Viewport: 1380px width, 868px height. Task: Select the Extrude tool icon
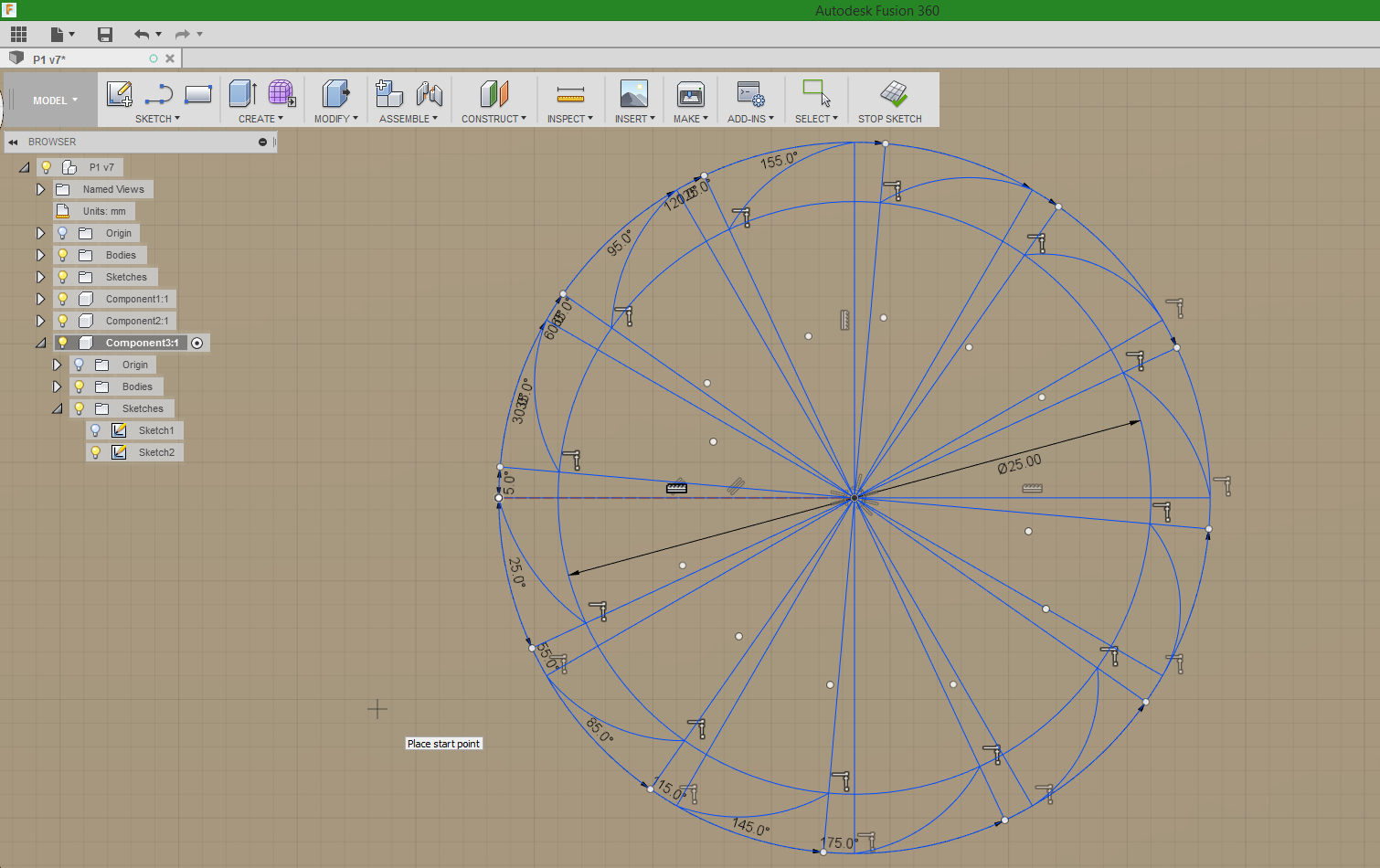coord(243,93)
